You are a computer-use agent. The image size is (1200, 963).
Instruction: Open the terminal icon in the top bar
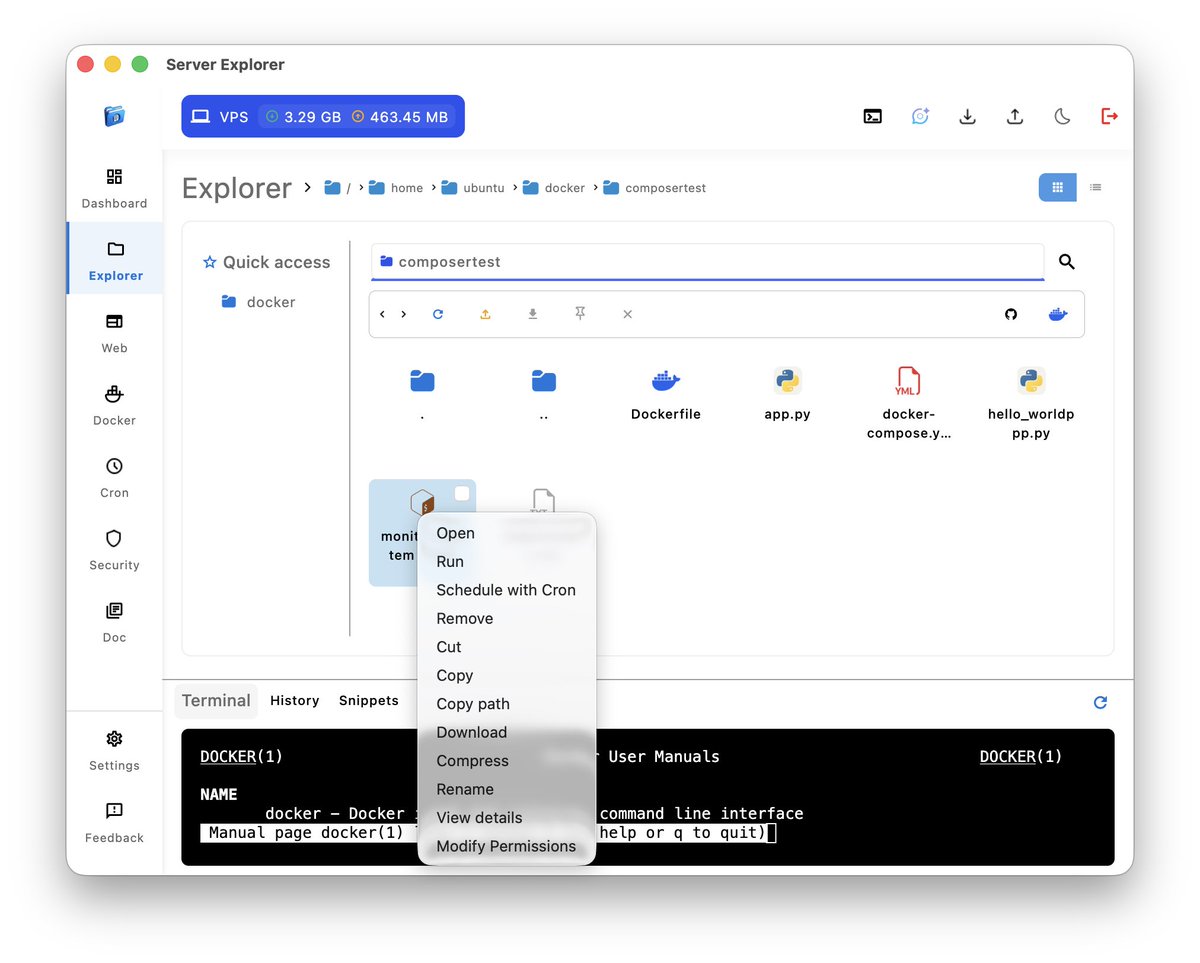point(873,116)
